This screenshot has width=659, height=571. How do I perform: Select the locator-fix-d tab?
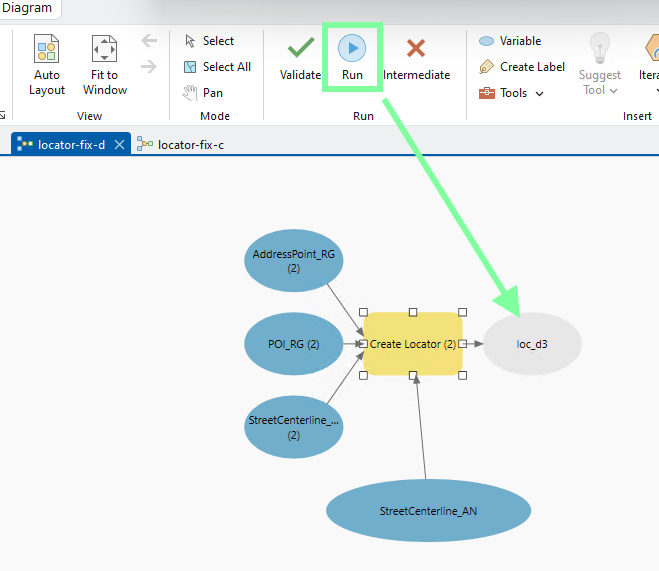[70, 144]
